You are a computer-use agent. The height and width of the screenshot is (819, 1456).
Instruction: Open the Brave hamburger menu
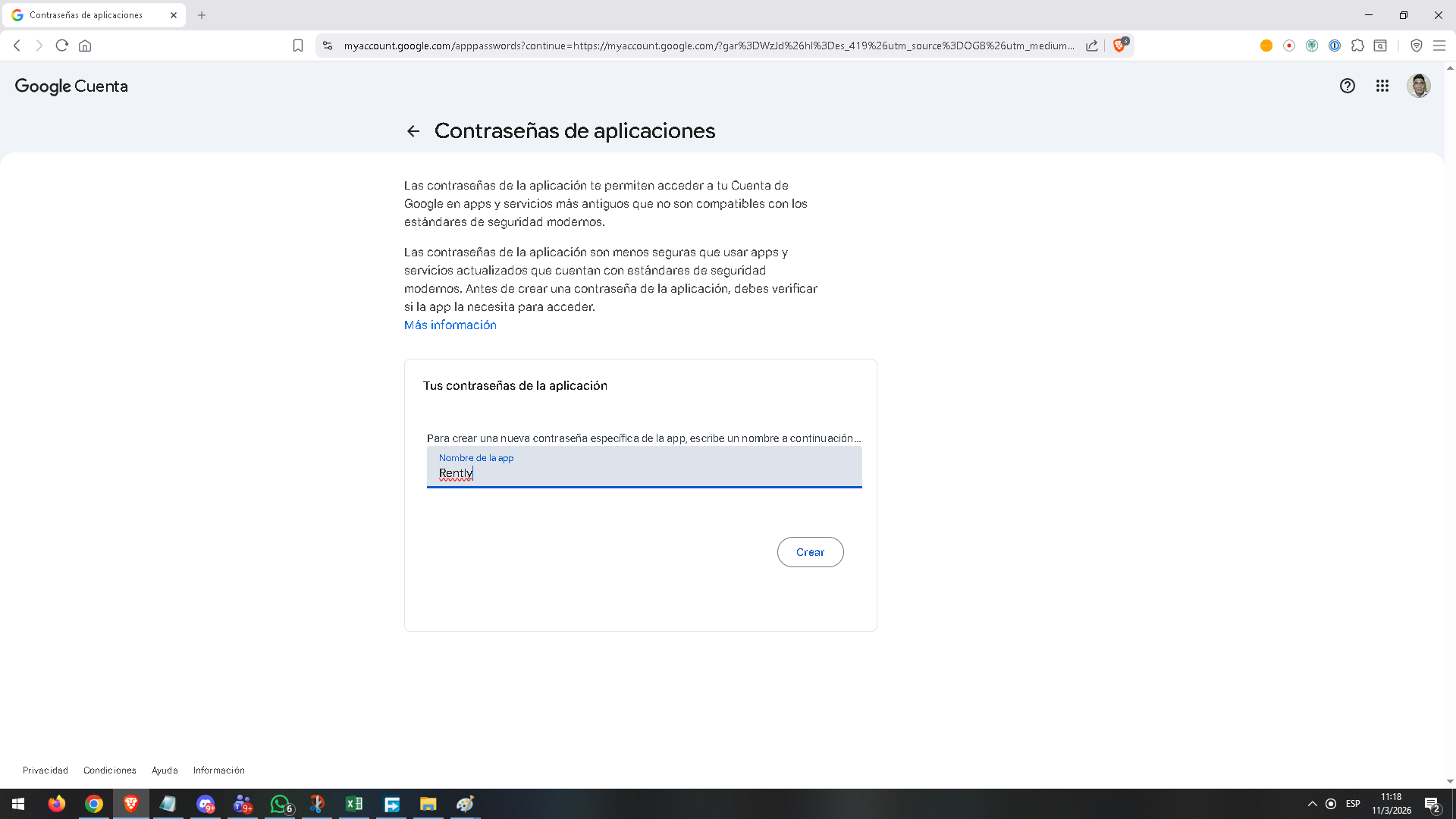[x=1439, y=45]
